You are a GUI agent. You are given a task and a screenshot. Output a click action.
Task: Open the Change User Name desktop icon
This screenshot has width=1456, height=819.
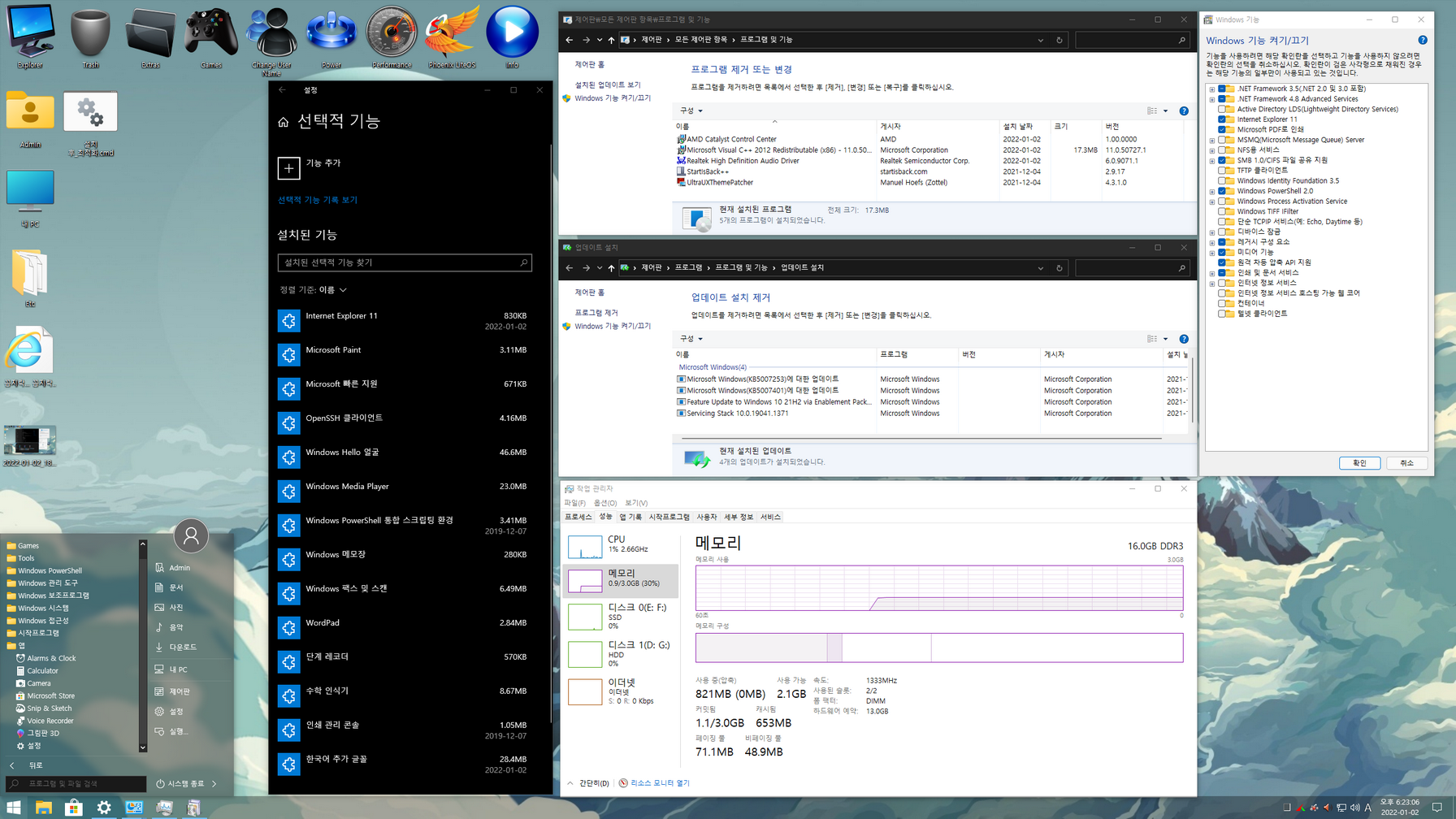(x=271, y=37)
